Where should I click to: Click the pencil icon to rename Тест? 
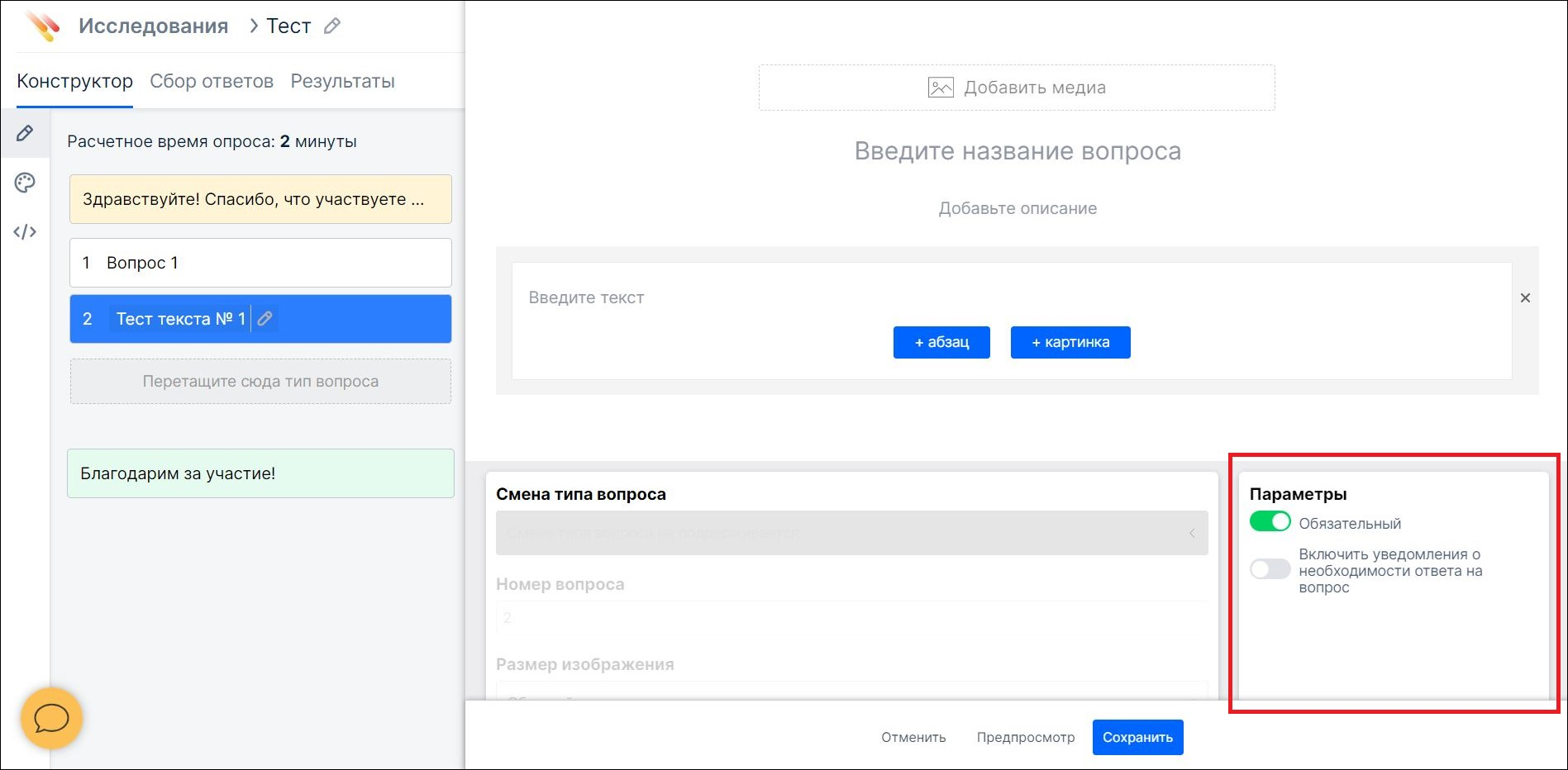(332, 26)
